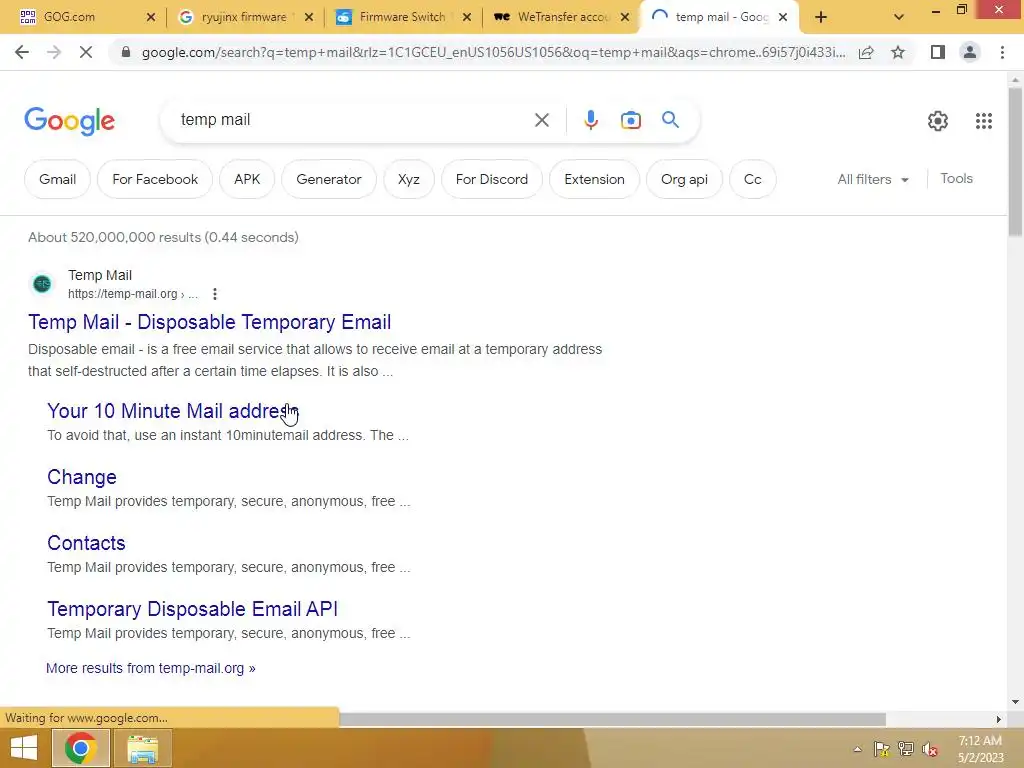
Task: Select the Generator filter chip
Action: coord(328,179)
